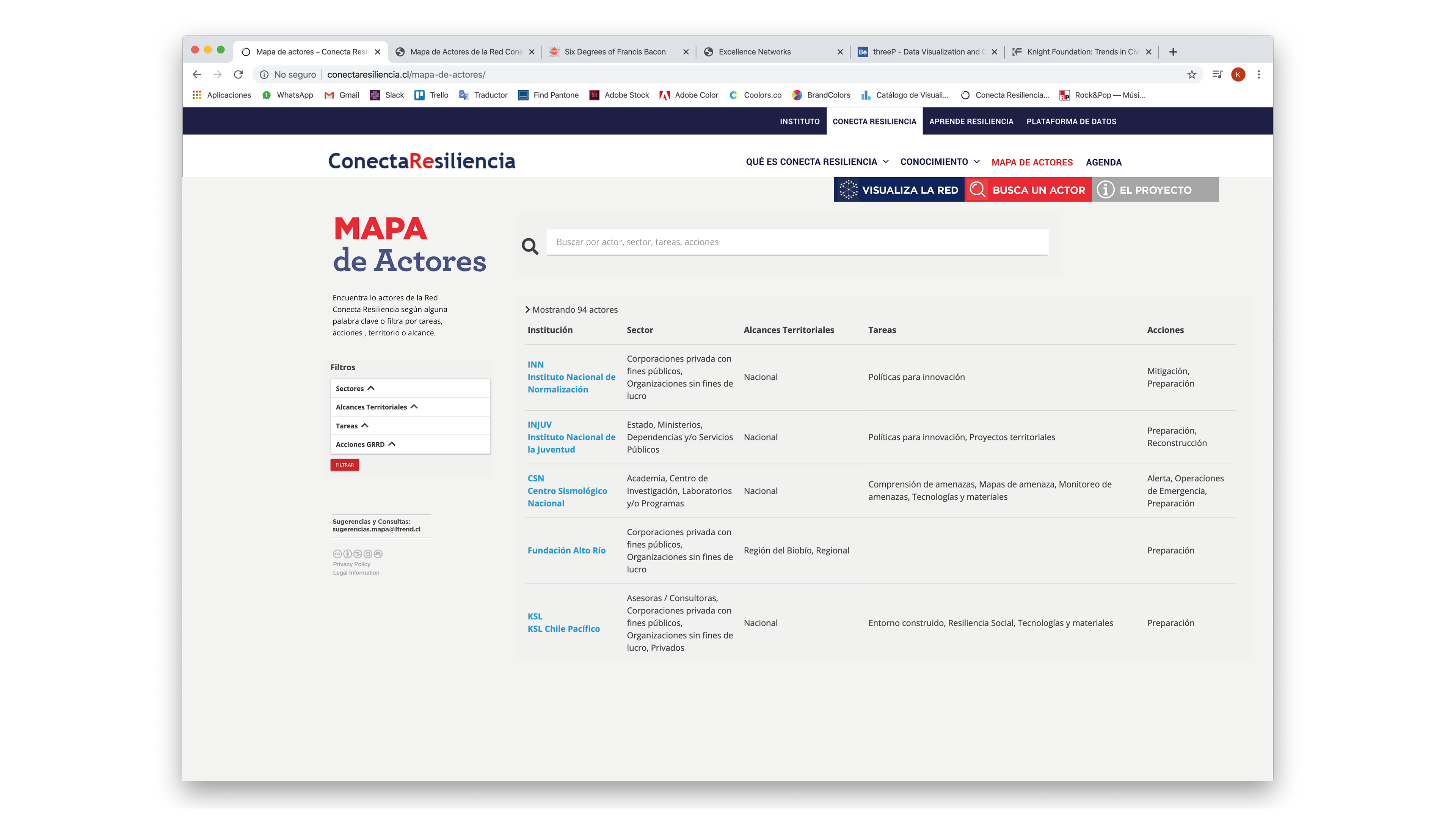
Task: Click the Tareas column header
Action: point(882,330)
